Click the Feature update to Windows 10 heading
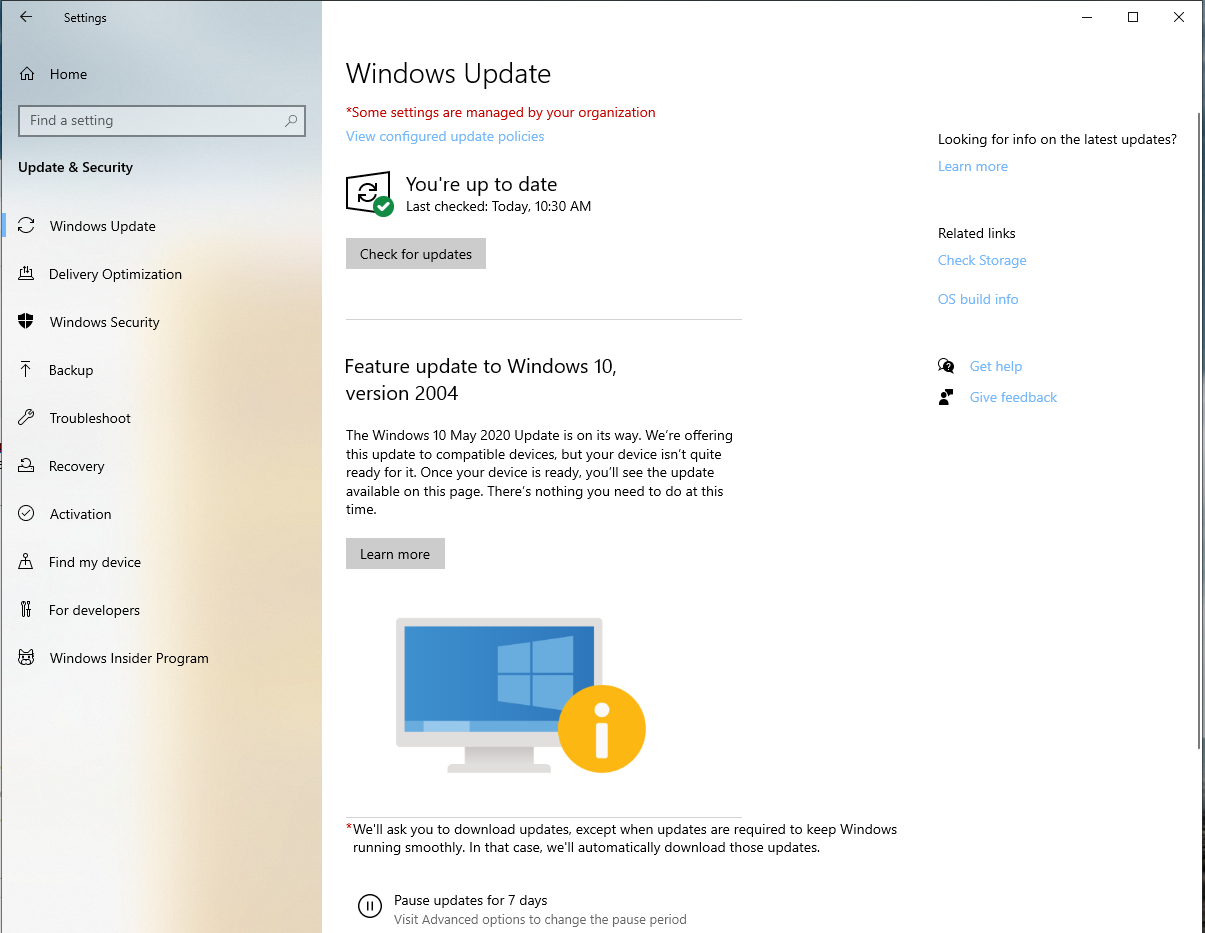The width and height of the screenshot is (1205, 933). click(x=481, y=380)
